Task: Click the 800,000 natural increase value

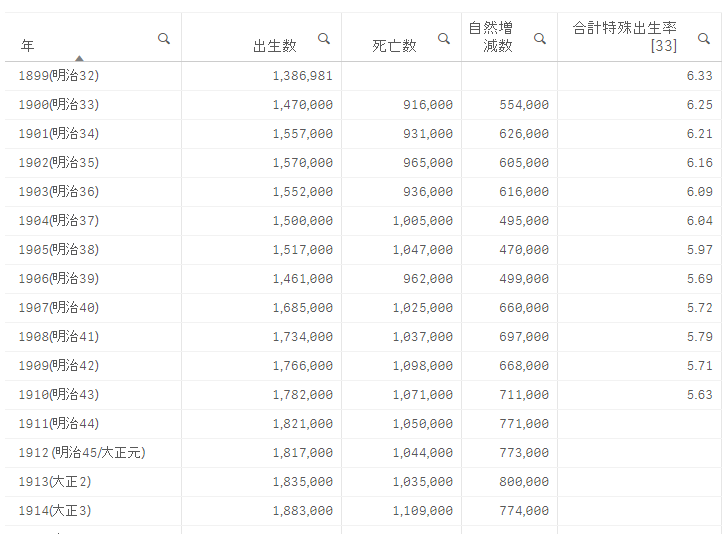Action: 523,482
